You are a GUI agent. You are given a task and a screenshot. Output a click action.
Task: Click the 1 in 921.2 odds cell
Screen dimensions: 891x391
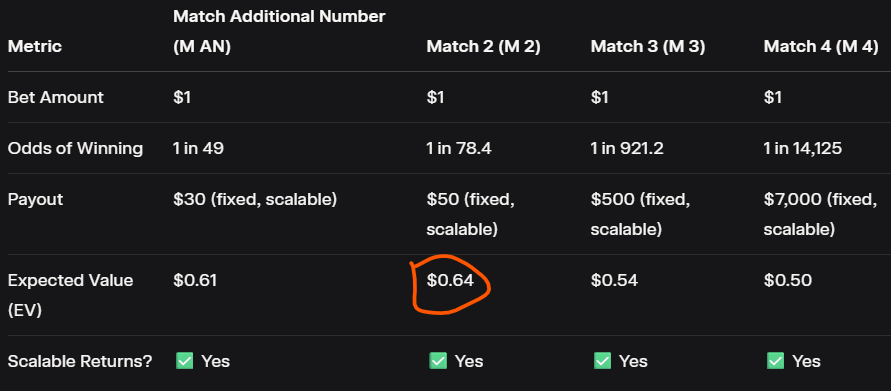click(x=627, y=148)
